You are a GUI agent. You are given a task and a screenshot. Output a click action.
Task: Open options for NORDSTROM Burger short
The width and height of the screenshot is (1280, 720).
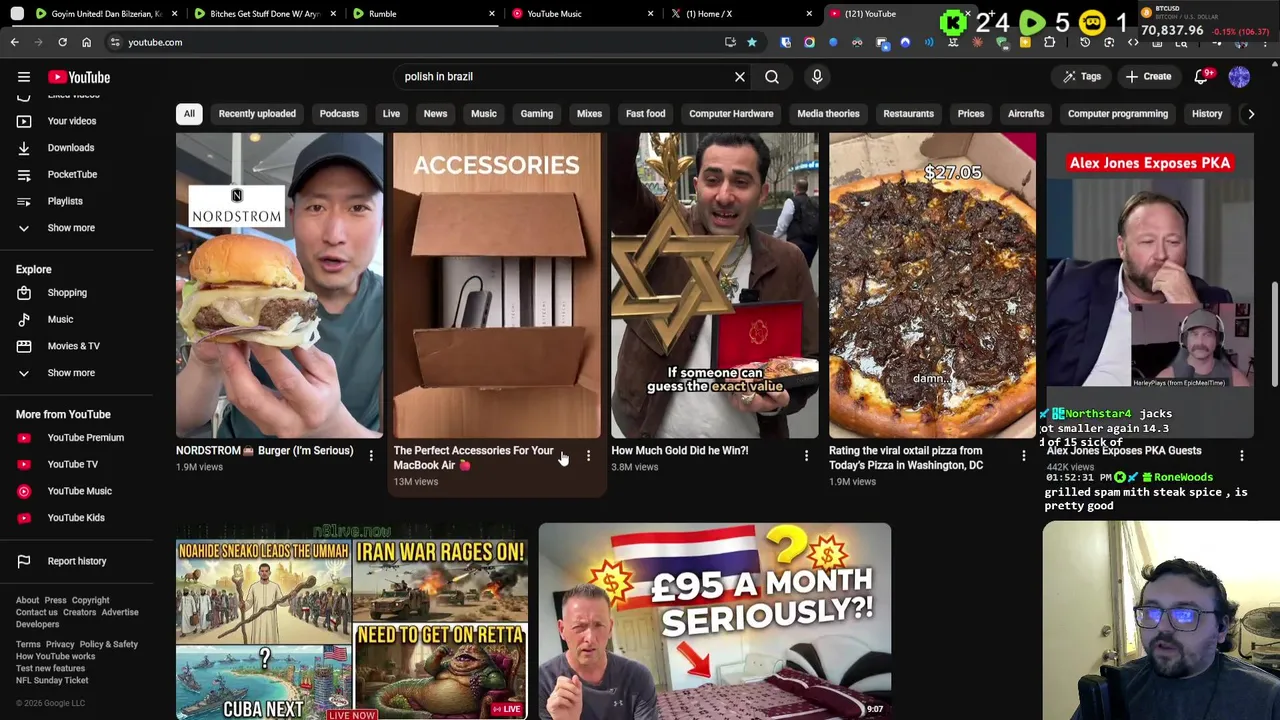tap(371, 456)
